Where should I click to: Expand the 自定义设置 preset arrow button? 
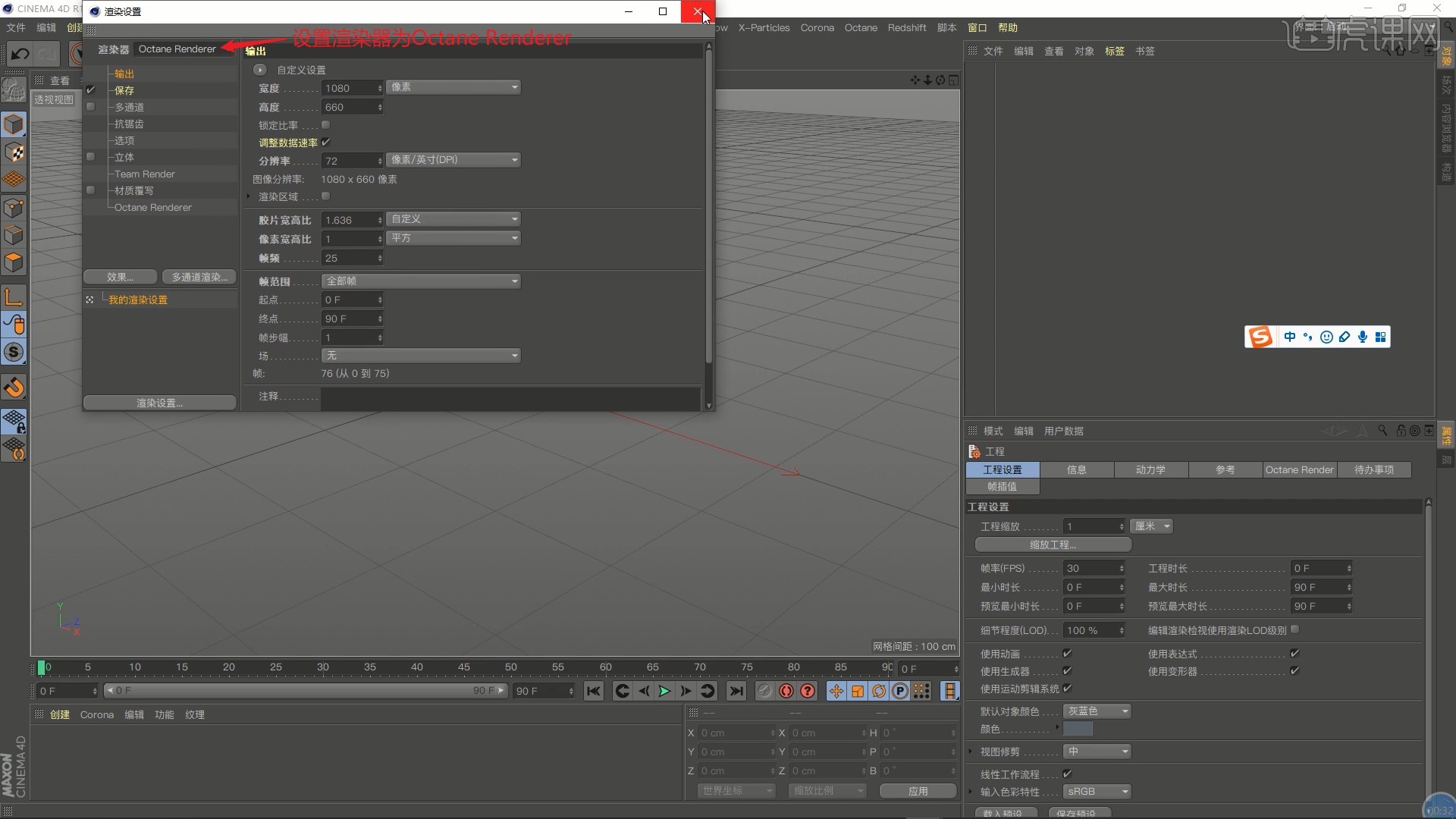tap(260, 70)
